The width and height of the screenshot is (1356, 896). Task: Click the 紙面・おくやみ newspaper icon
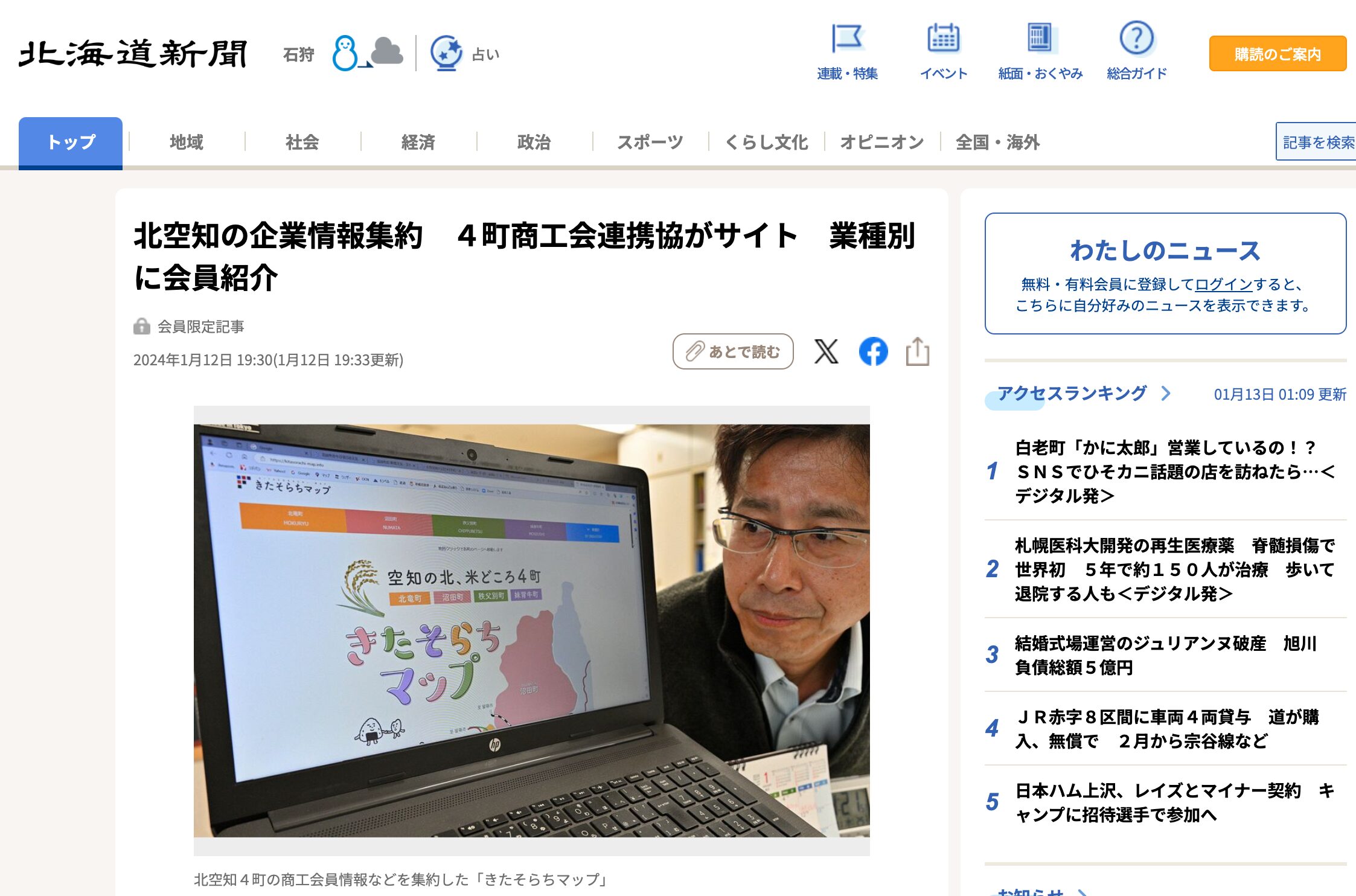(1041, 38)
